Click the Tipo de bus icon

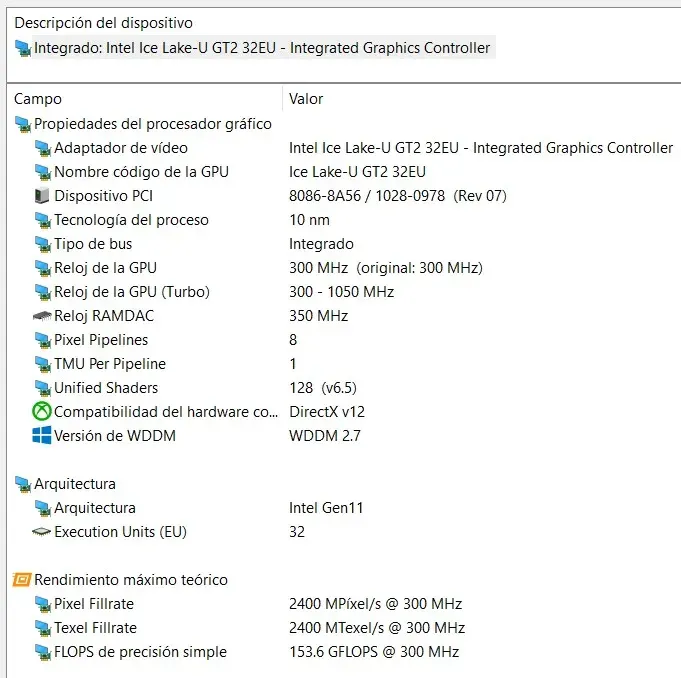[43, 244]
